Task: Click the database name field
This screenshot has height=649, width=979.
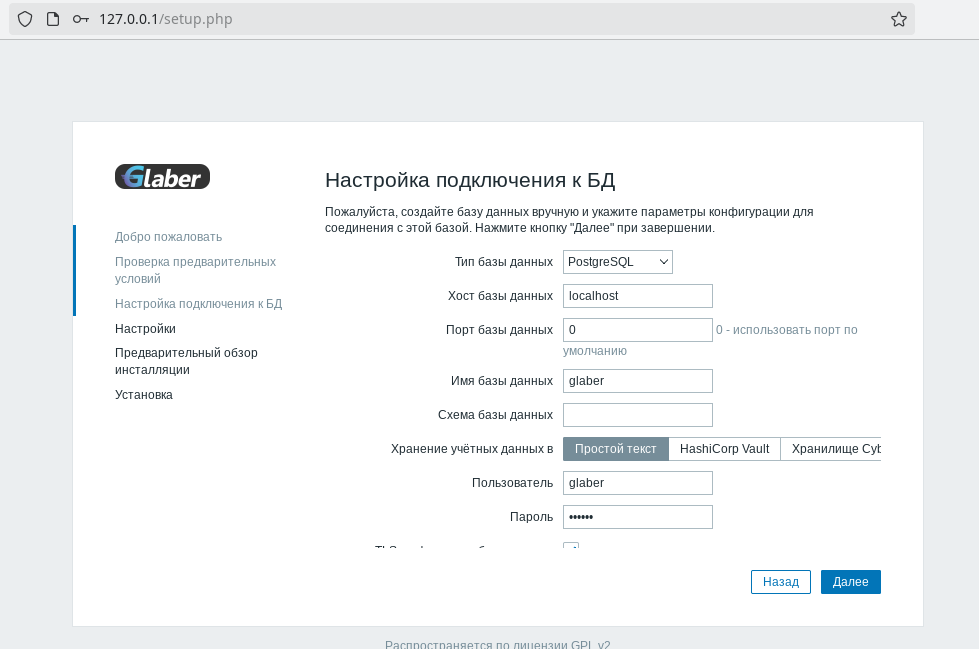Action: pyautogui.click(x=637, y=381)
